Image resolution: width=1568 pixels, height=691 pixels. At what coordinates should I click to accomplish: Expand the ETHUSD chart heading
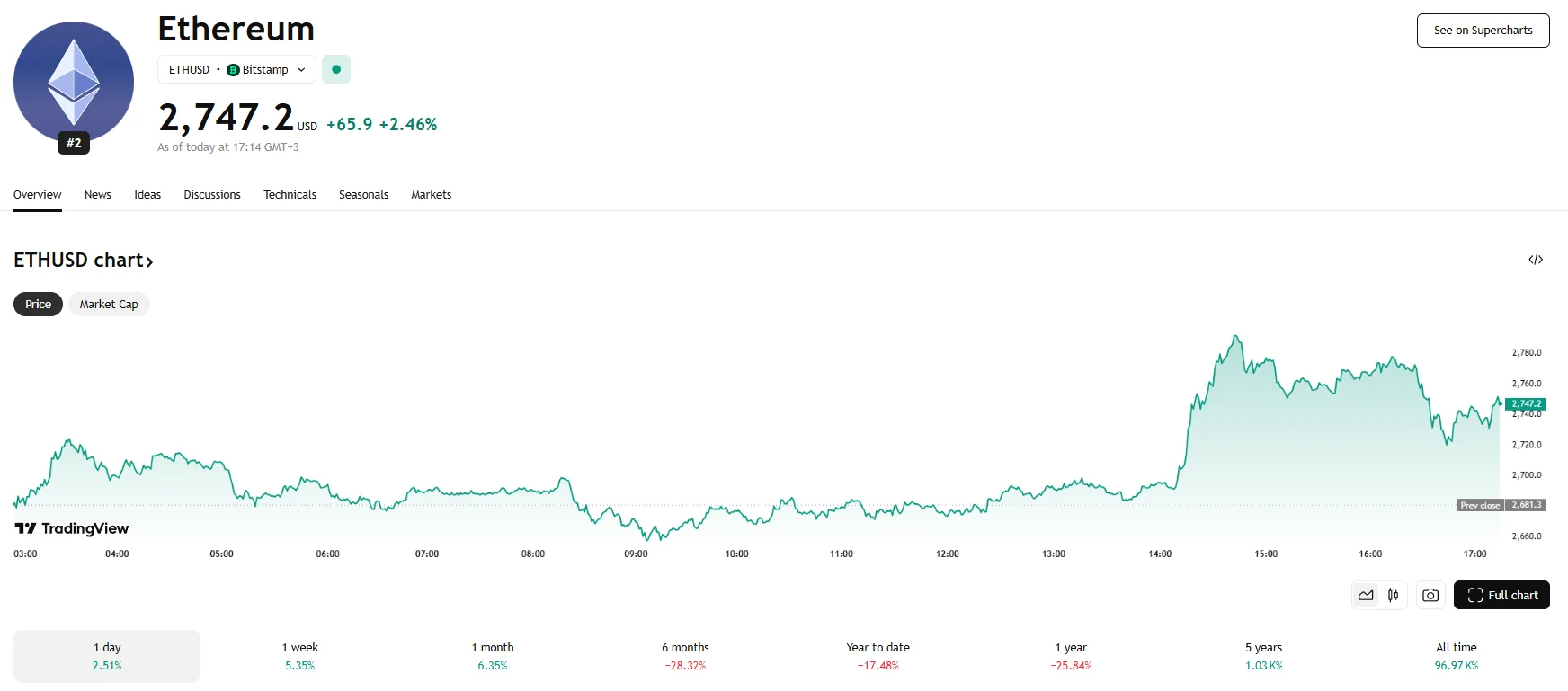pos(83,261)
